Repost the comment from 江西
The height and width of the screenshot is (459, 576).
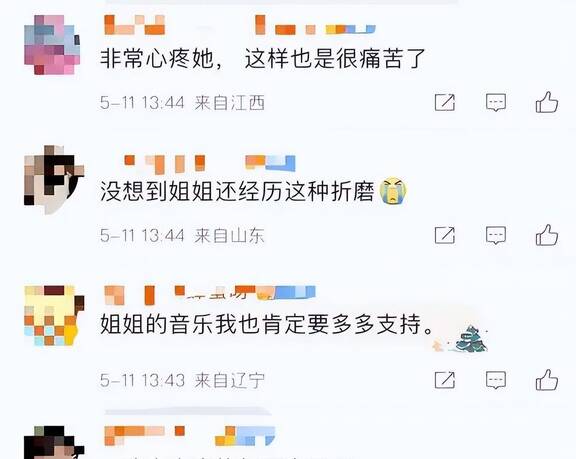(445, 102)
